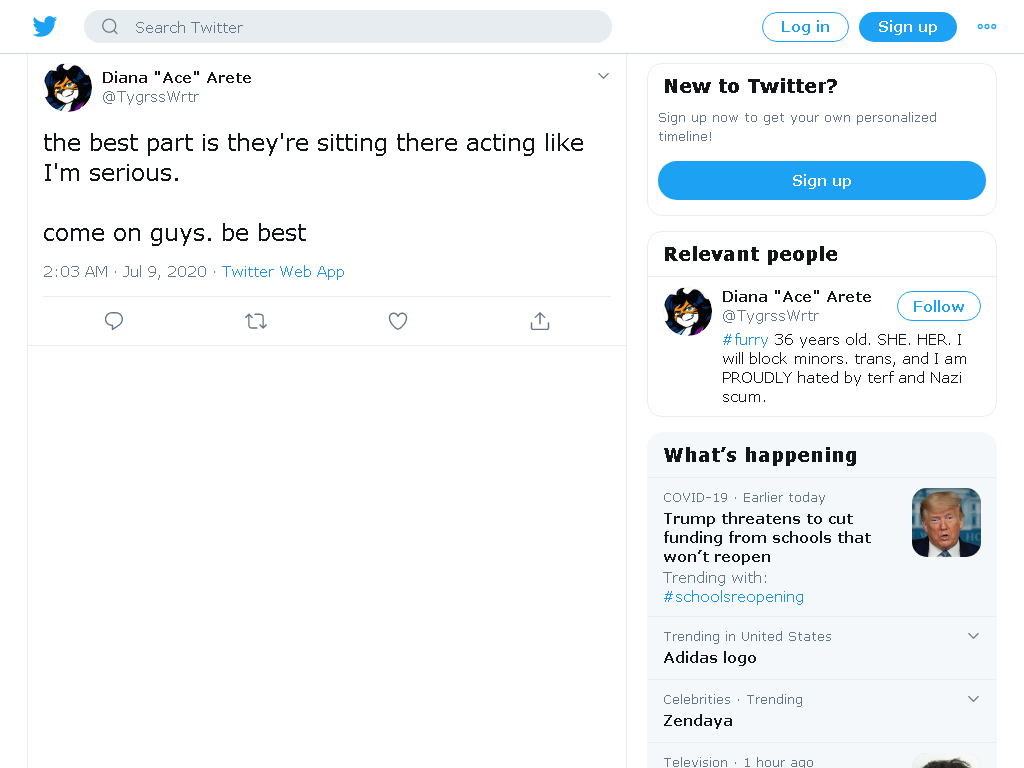Follow Diana "Ace" Arete

(x=938, y=306)
